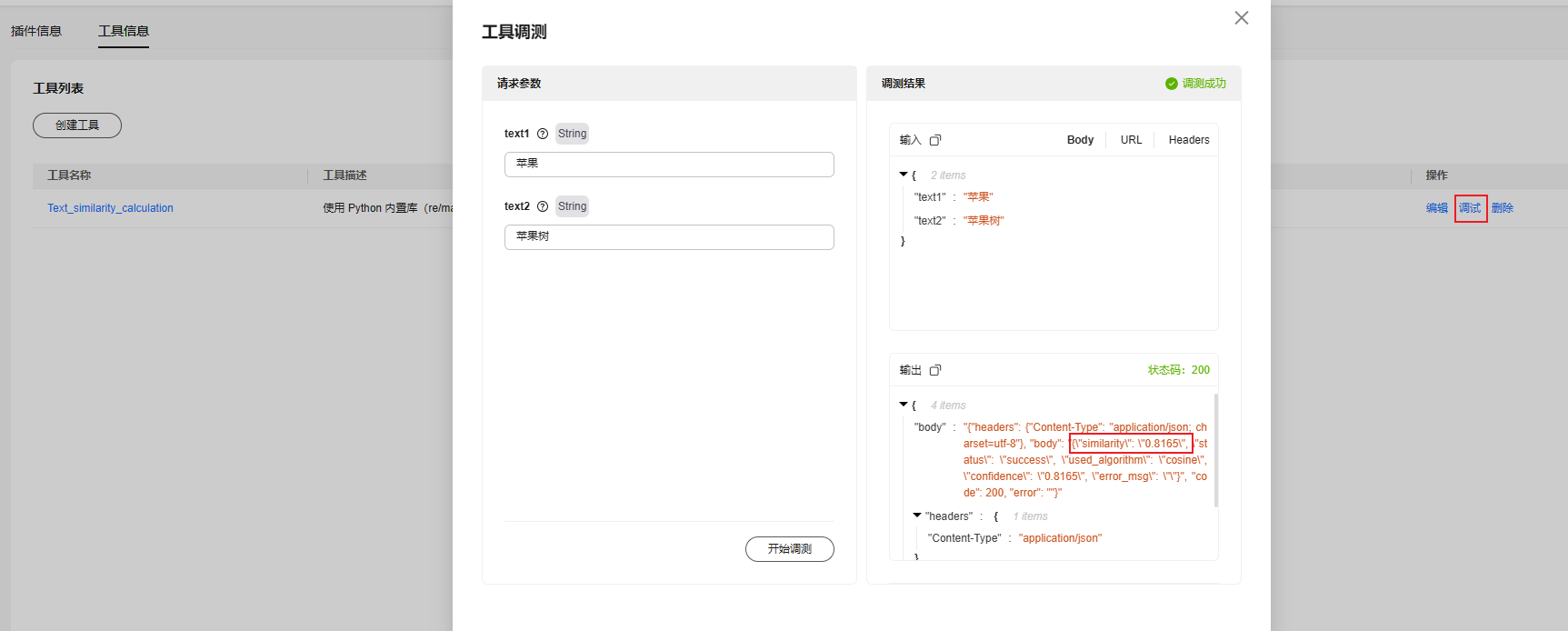Image resolution: width=1568 pixels, height=631 pixels.
Task: Focus the text1 input field
Action: coord(669,165)
